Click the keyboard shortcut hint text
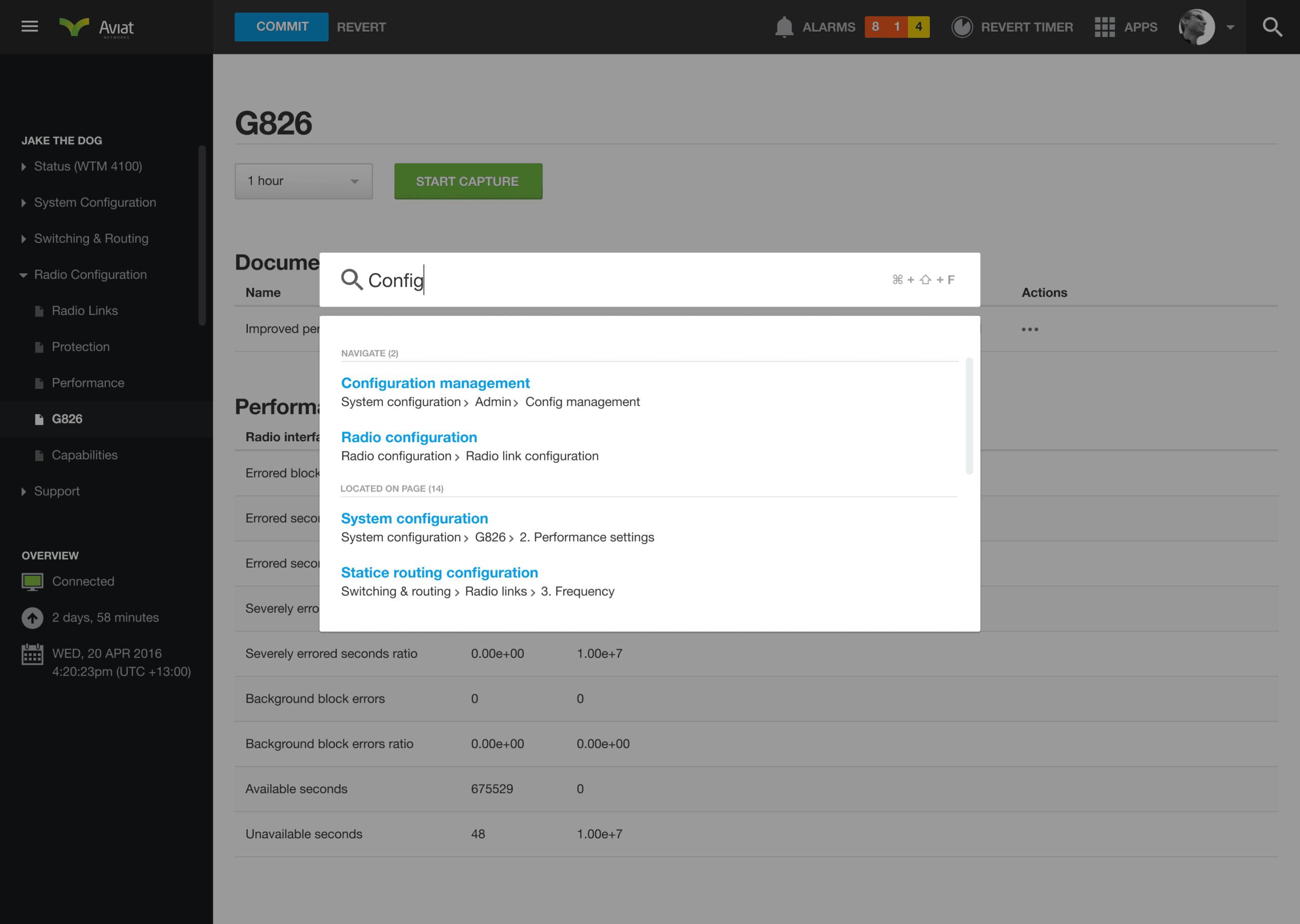 [x=923, y=279]
